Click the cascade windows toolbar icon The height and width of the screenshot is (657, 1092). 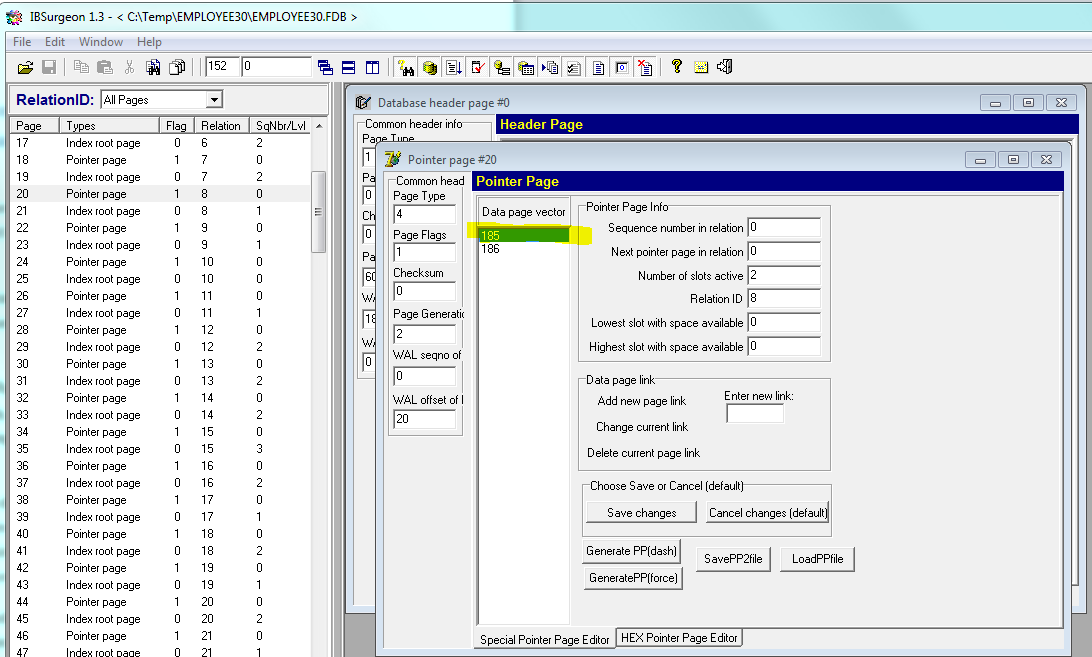pos(325,67)
